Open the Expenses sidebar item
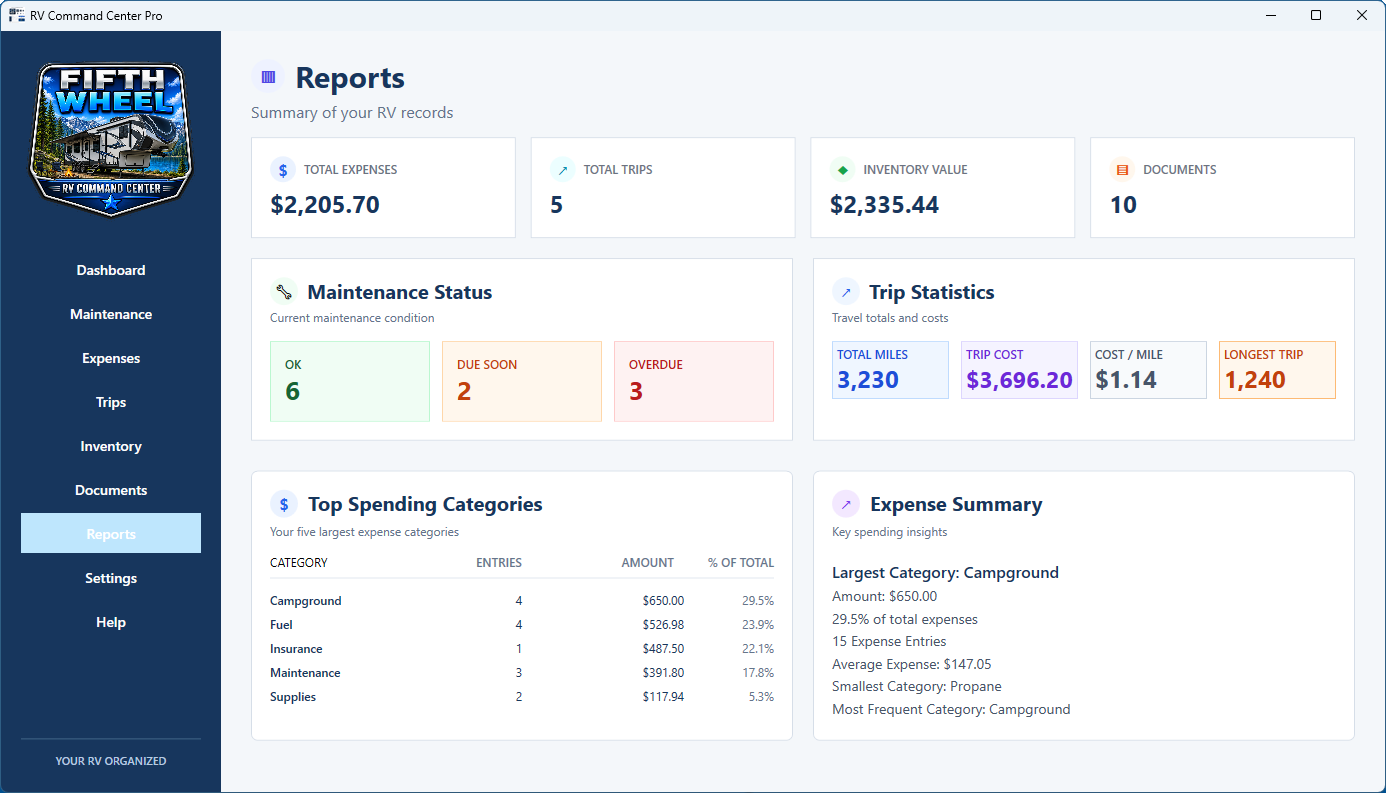This screenshot has height=793, width=1386. tap(111, 358)
